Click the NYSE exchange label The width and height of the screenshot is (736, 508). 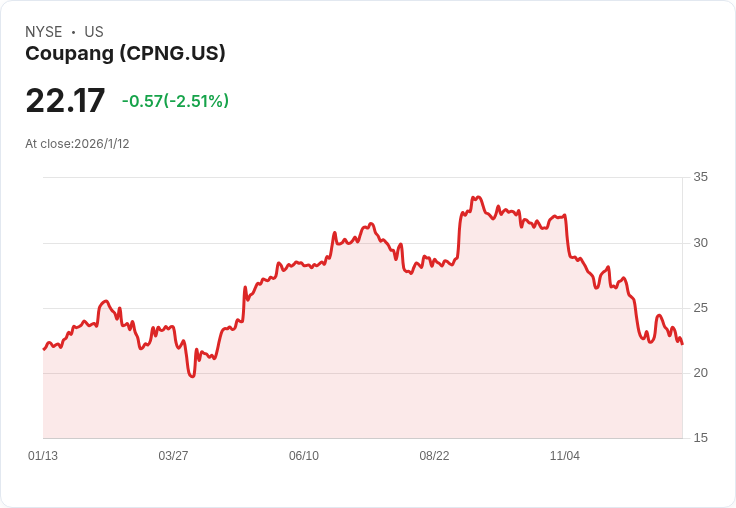[x=44, y=32]
